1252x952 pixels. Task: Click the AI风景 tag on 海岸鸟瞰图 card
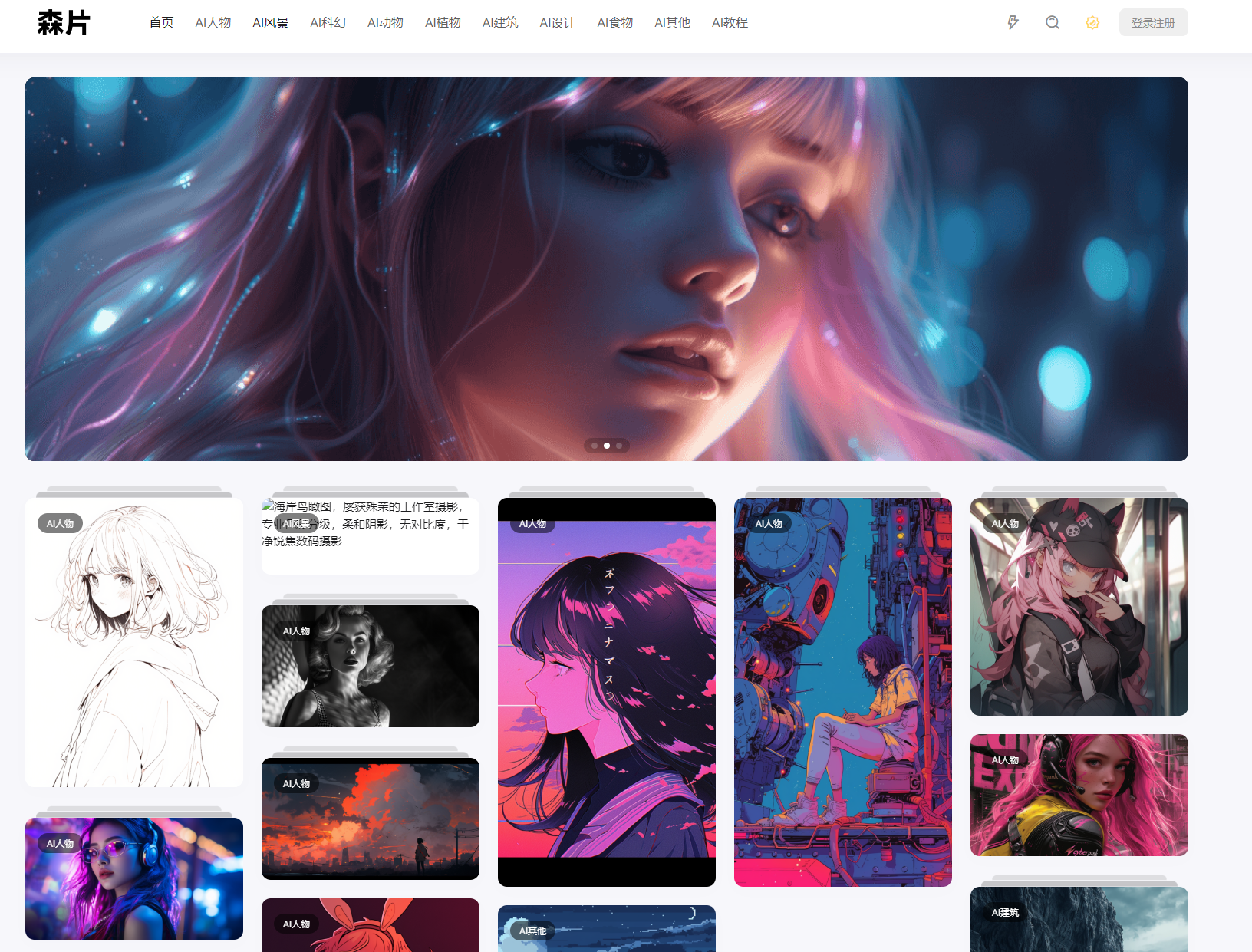pos(296,524)
